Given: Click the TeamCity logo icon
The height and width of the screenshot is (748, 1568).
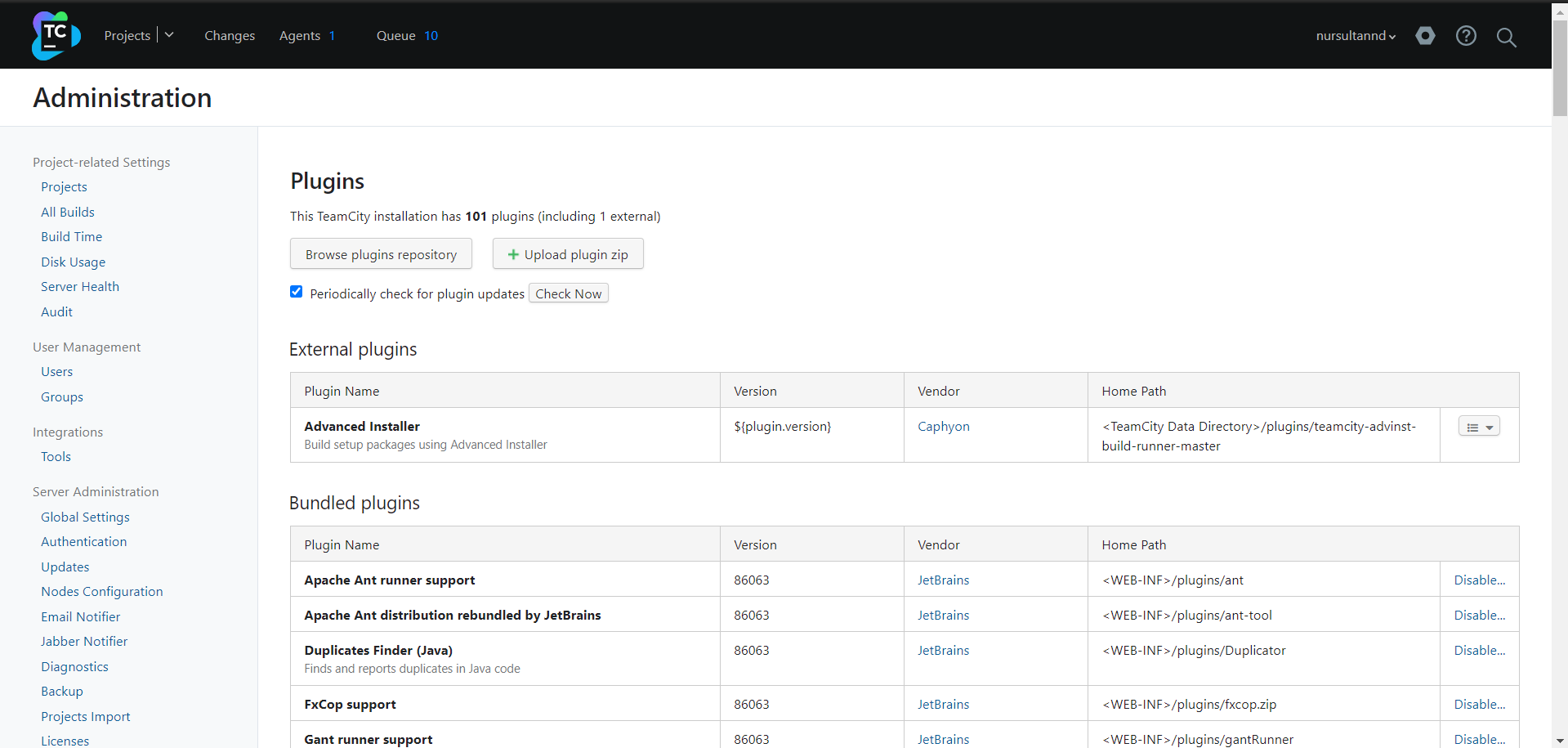Looking at the screenshot, I should [56, 35].
